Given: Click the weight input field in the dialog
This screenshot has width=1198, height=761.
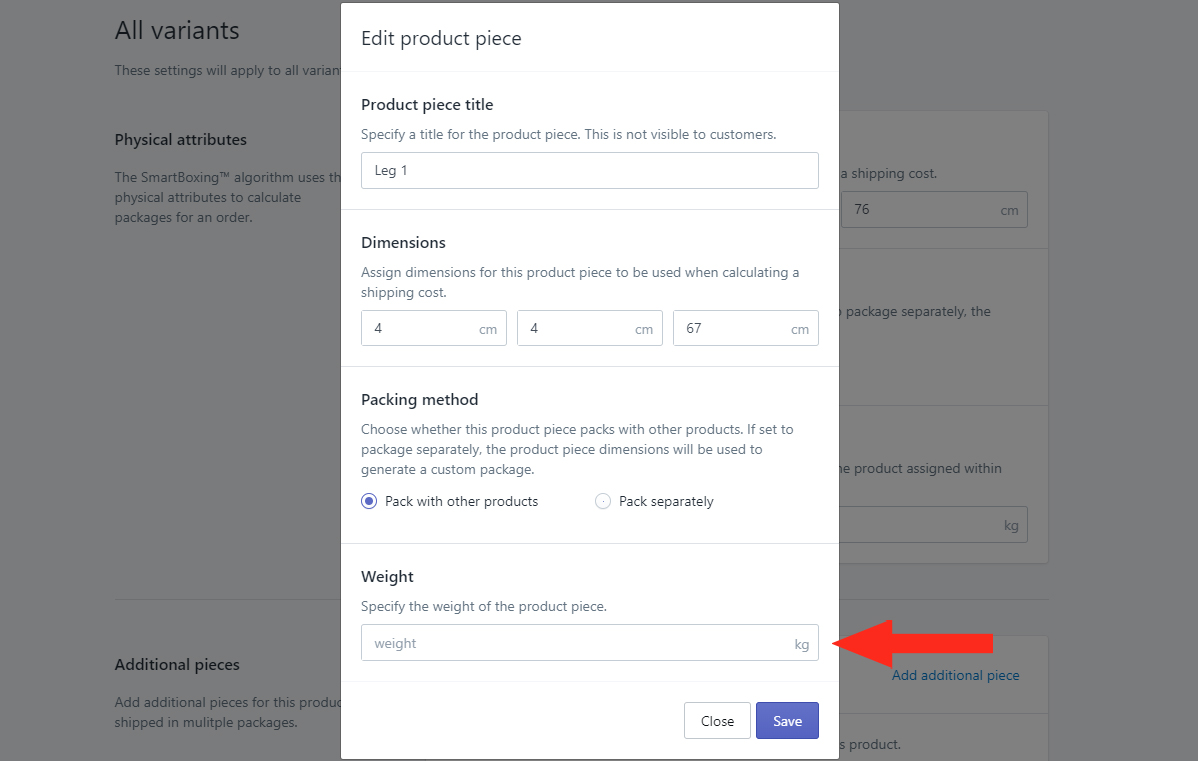Looking at the screenshot, I should (x=589, y=643).
